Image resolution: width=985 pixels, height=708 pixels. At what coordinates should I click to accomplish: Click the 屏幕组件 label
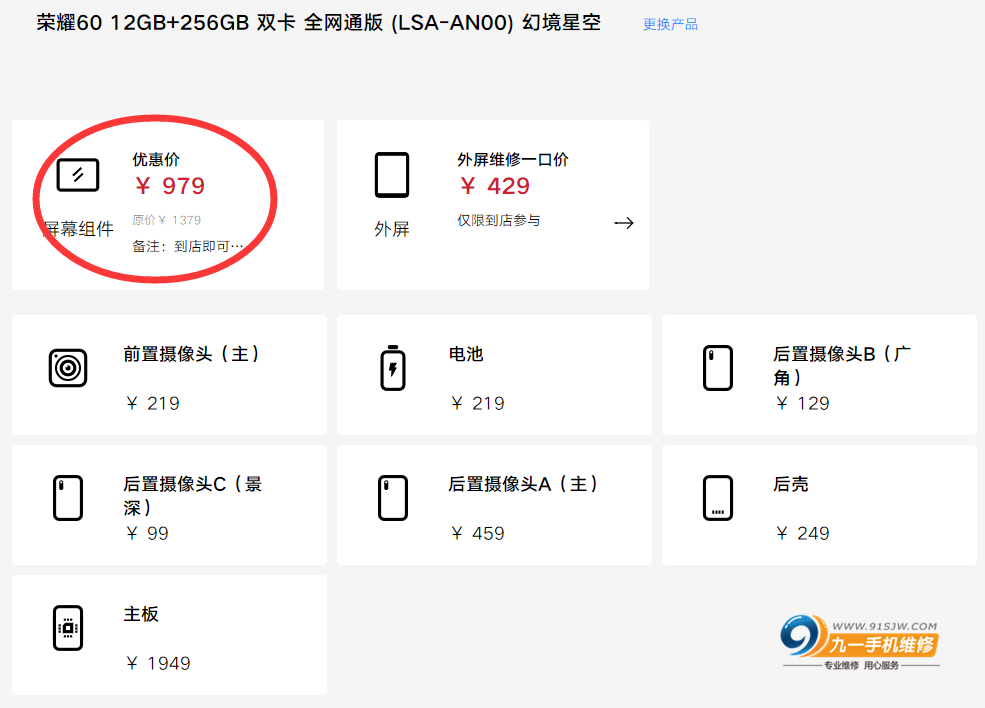(79, 229)
